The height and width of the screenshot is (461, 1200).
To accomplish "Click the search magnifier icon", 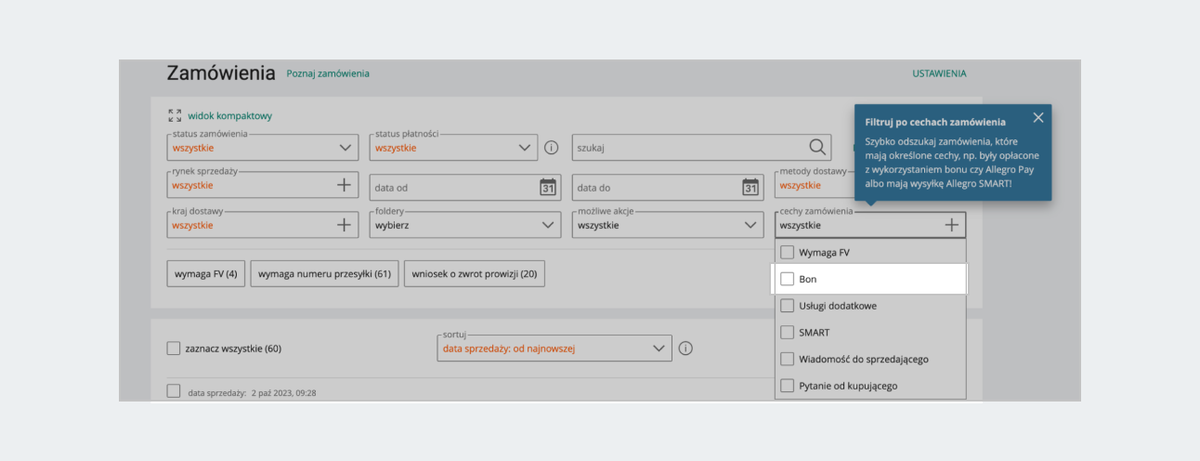I will [818, 148].
